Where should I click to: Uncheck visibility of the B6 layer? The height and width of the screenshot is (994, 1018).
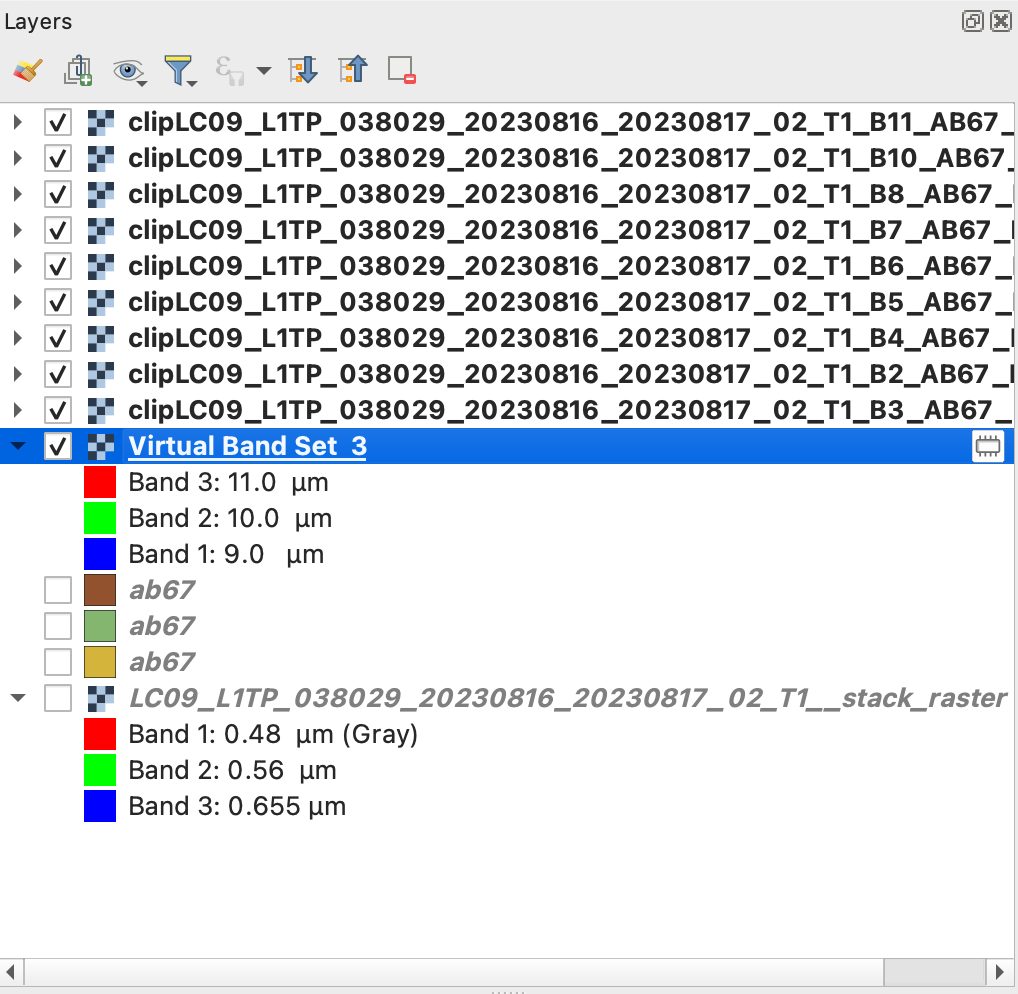58,266
